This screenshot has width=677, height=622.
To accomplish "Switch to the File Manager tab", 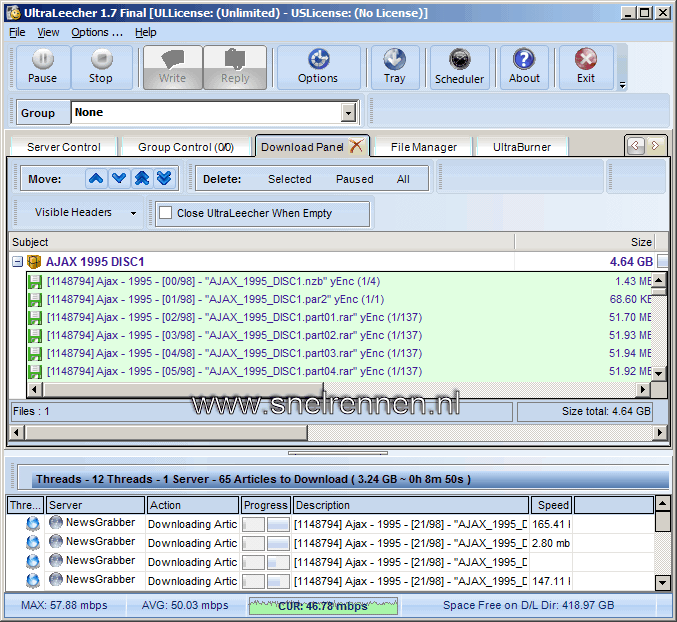I will pos(424,147).
